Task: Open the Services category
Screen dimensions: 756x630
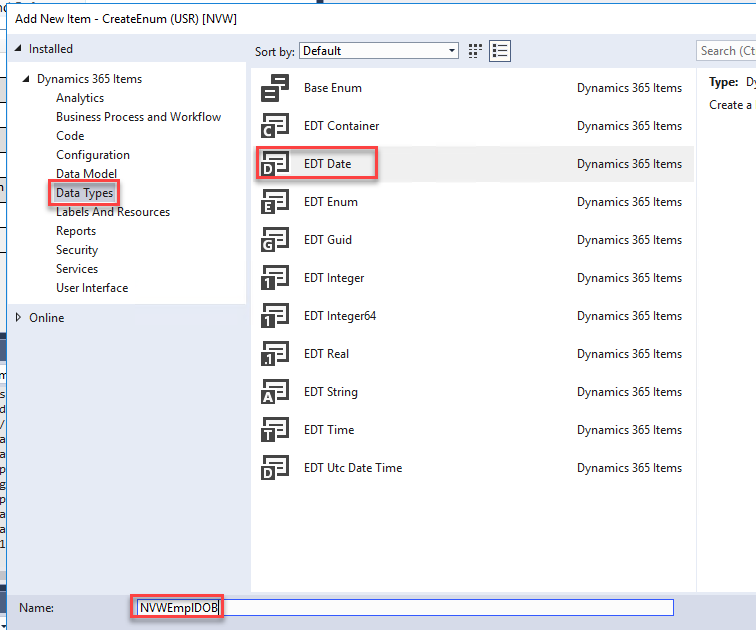Action: tap(77, 269)
